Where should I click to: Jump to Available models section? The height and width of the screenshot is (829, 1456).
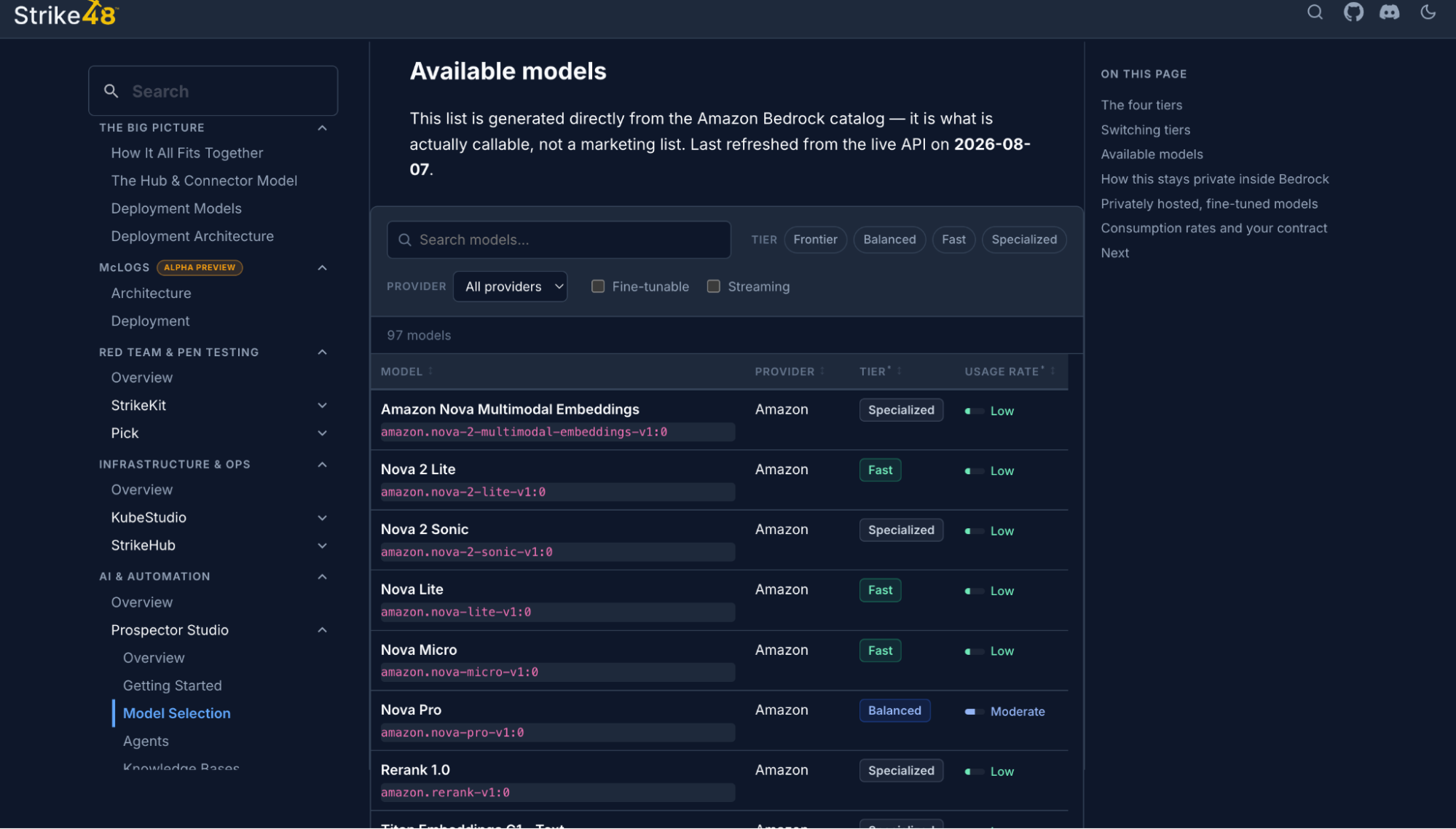click(1152, 154)
